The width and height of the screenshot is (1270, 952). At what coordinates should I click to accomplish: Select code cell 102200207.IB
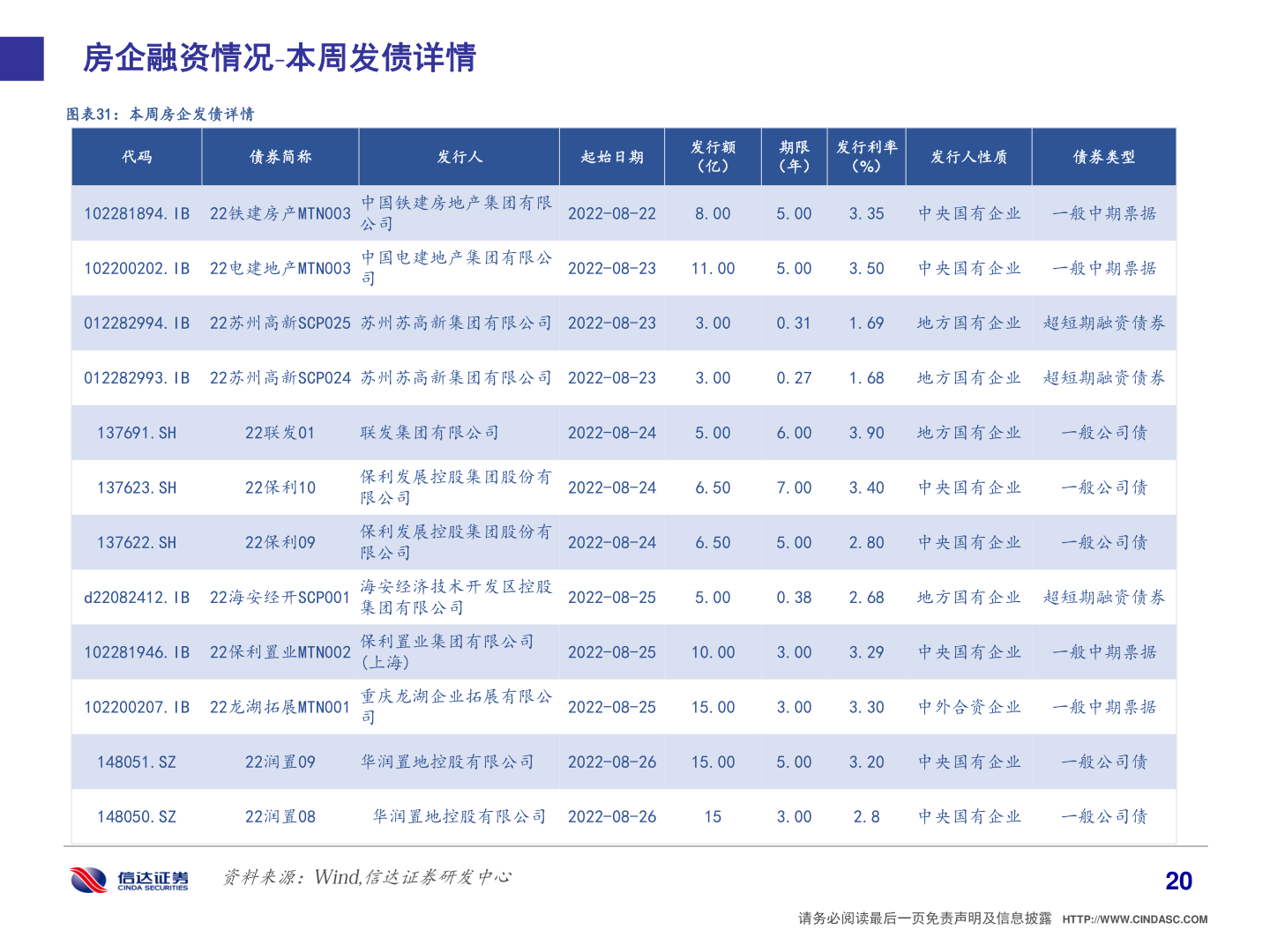[x=137, y=707]
